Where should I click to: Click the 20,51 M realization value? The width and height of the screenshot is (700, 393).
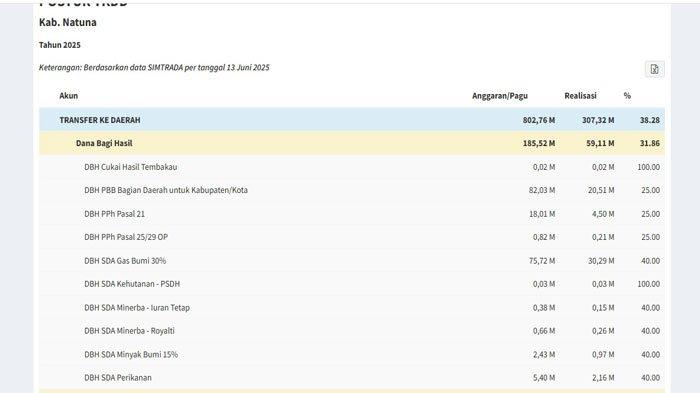(601, 190)
